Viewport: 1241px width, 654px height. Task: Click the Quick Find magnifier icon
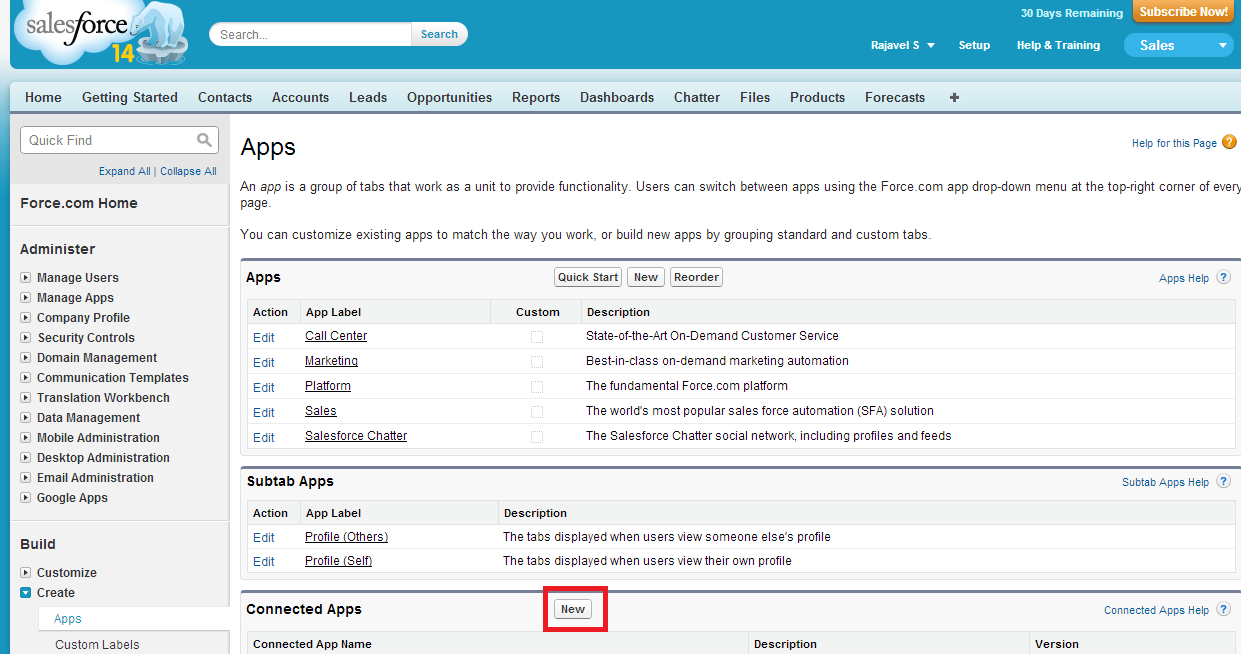coord(204,140)
